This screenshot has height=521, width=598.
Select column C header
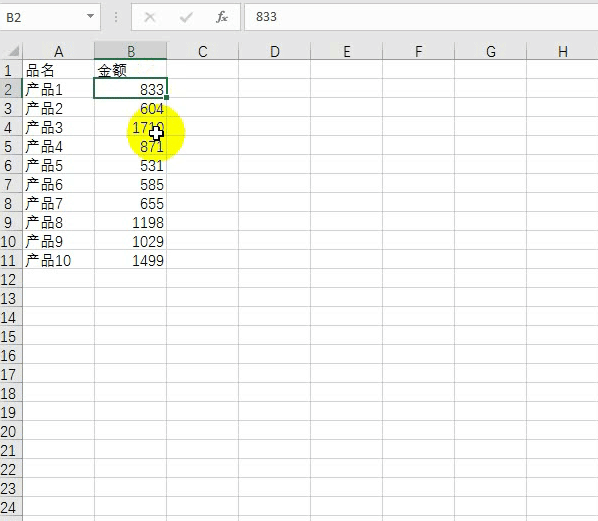pos(203,51)
